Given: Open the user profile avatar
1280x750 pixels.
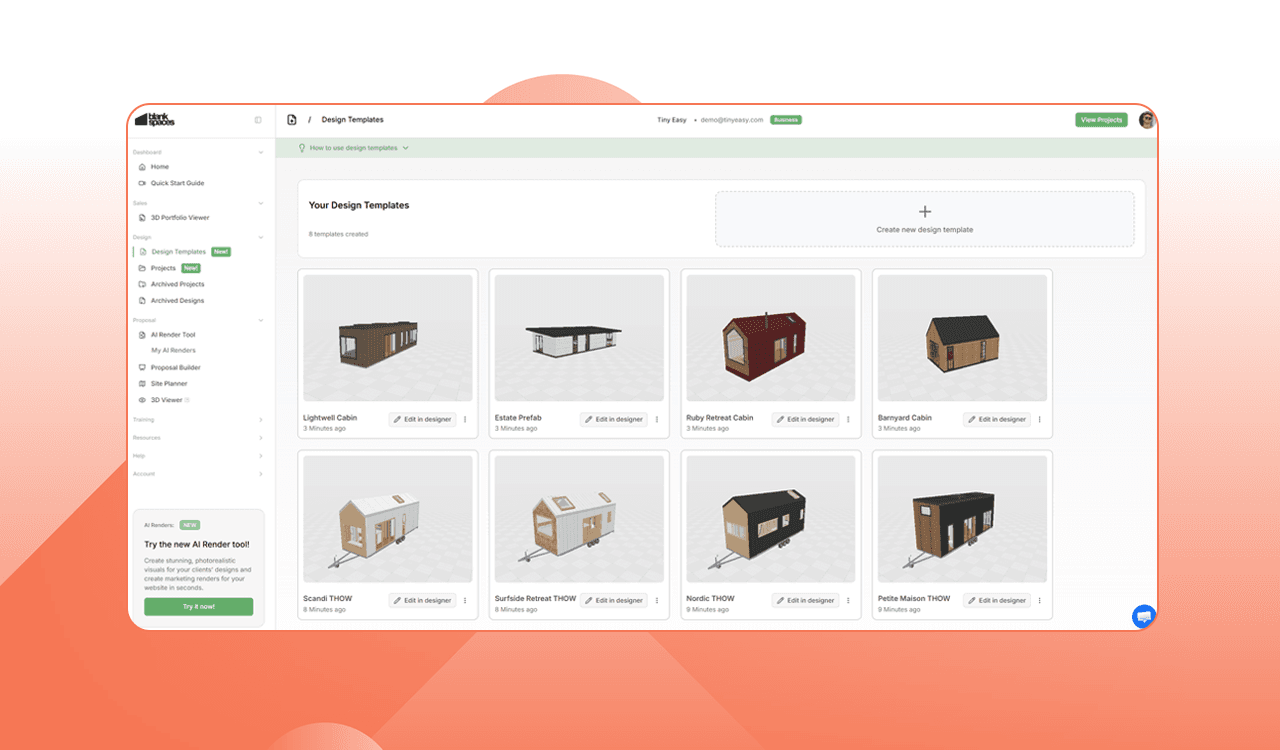Looking at the screenshot, I should point(1146,120).
